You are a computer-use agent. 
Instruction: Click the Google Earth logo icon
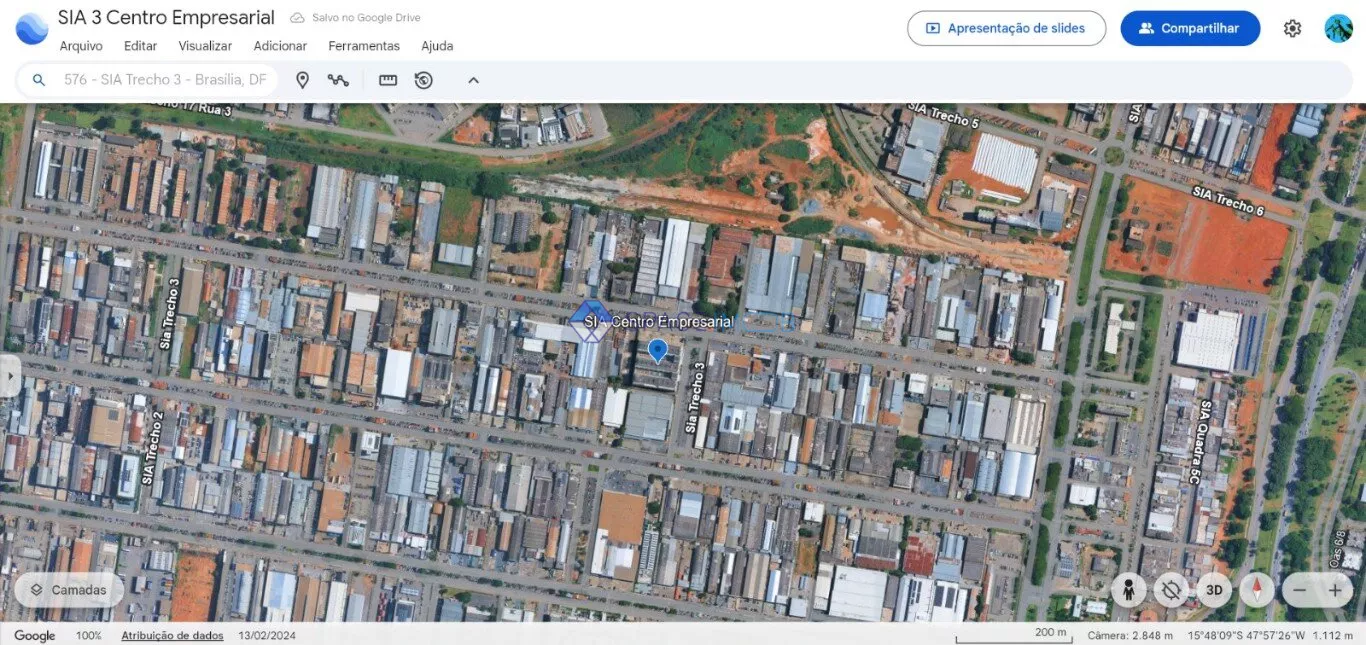(32, 28)
